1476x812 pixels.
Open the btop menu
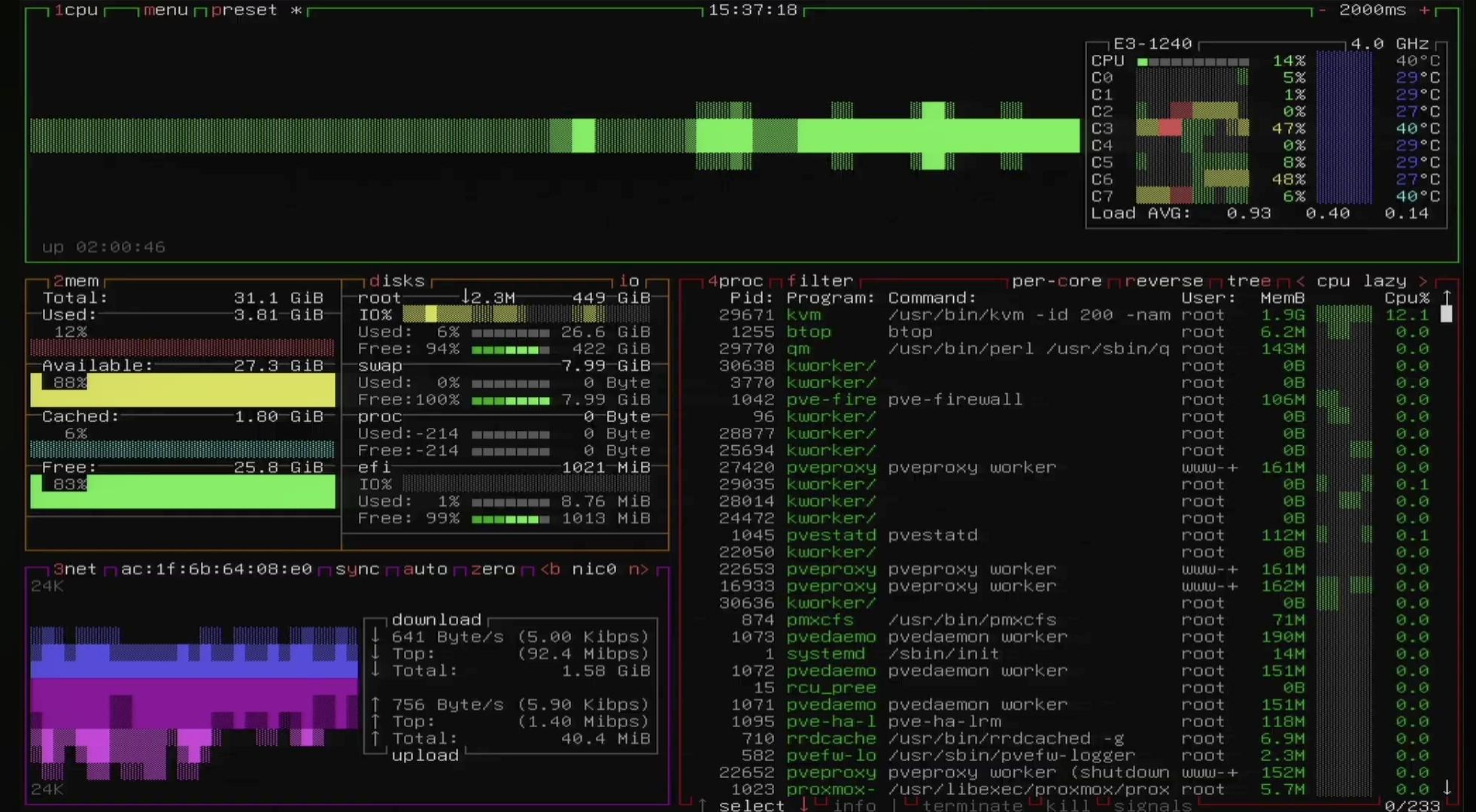point(166,11)
